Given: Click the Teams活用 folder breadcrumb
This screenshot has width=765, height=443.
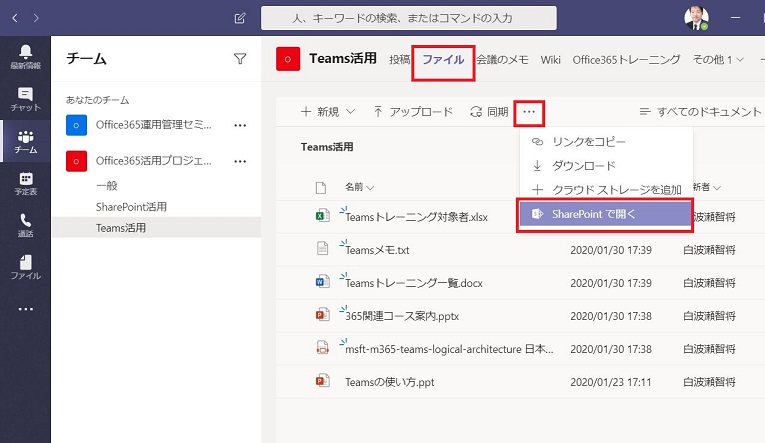Looking at the screenshot, I should click(327, 147).
